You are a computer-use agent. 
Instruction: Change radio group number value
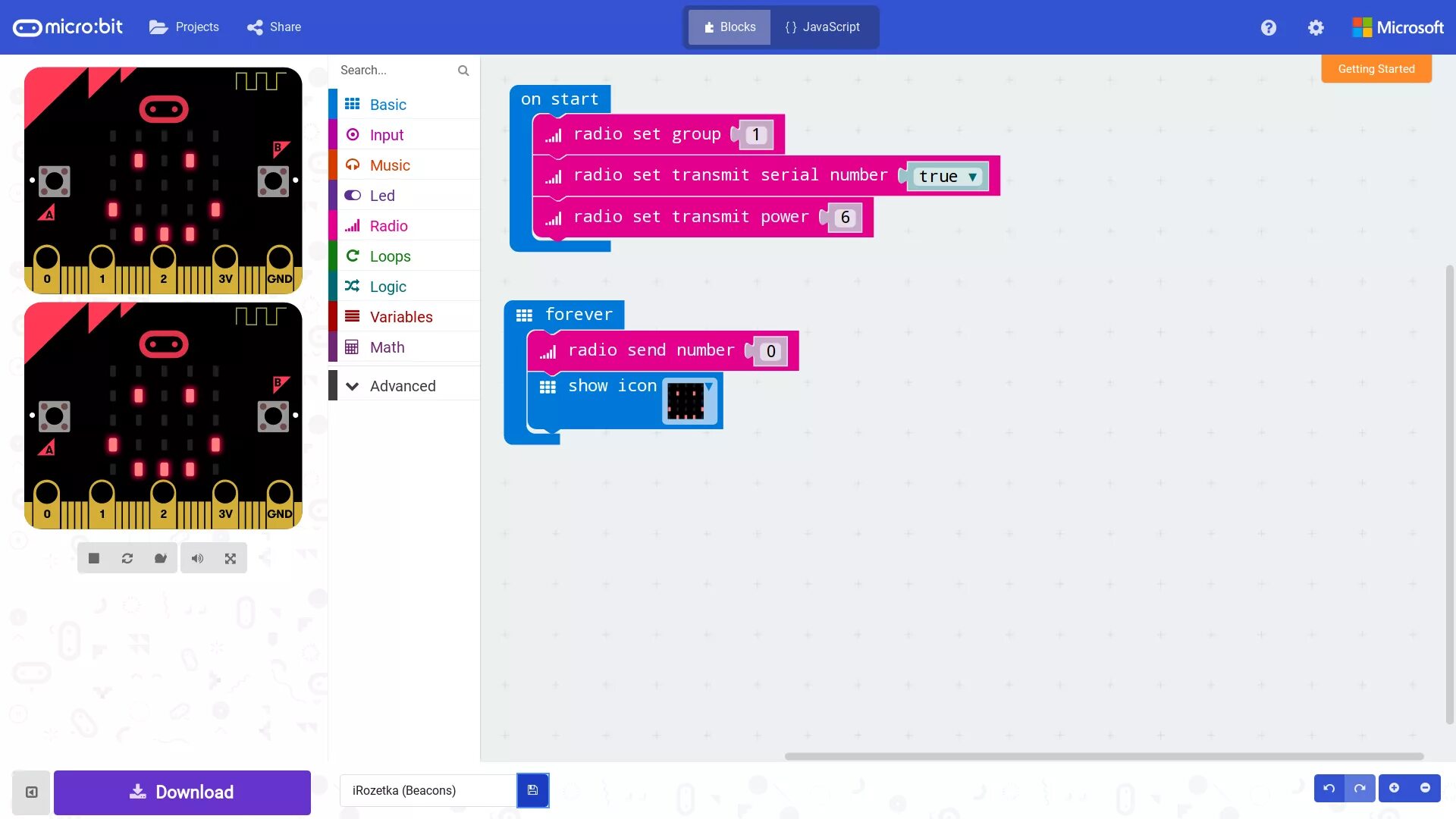click(755, 134)
